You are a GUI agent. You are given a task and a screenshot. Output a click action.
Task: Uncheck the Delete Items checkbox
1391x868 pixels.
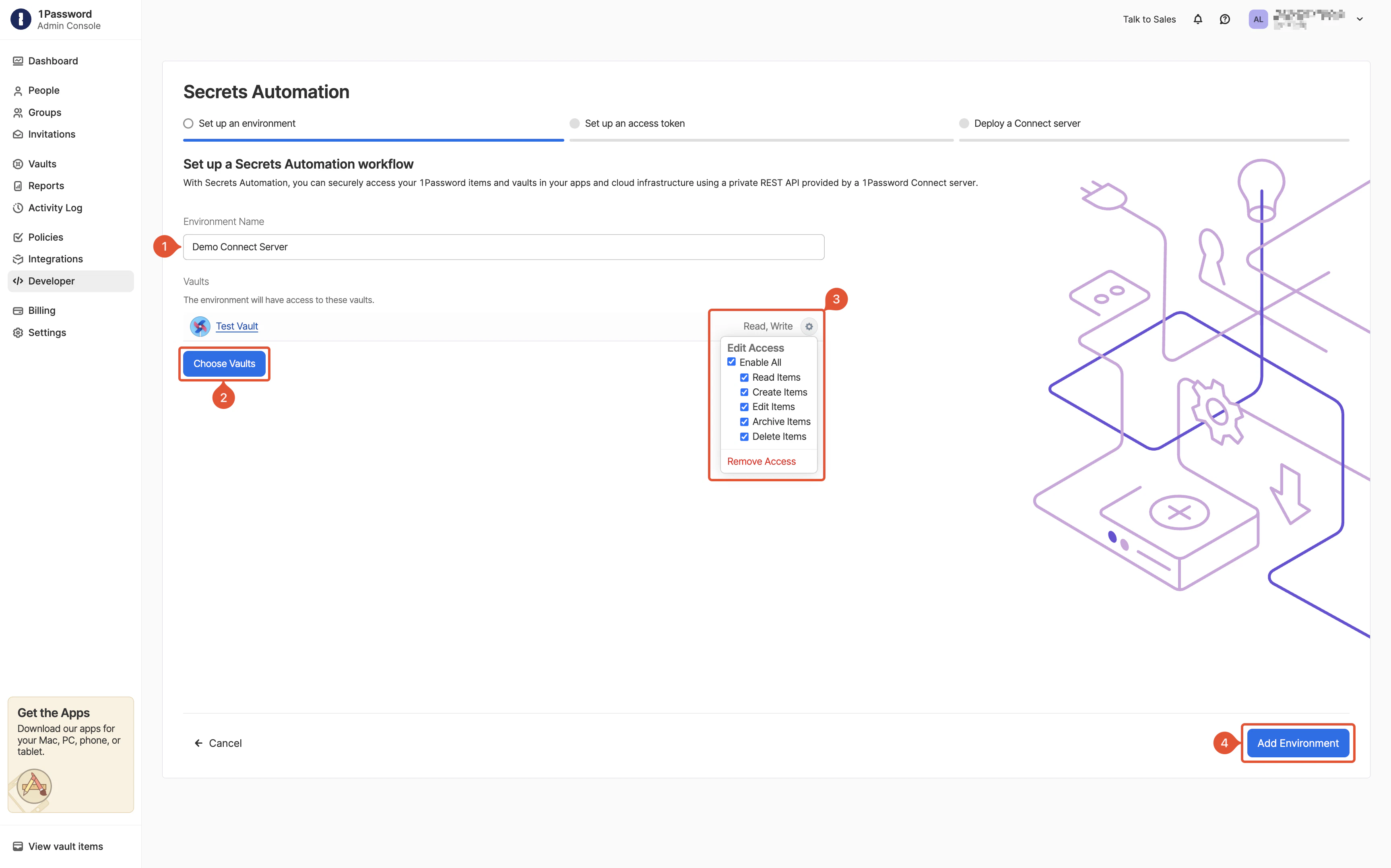tap(744, 436)
